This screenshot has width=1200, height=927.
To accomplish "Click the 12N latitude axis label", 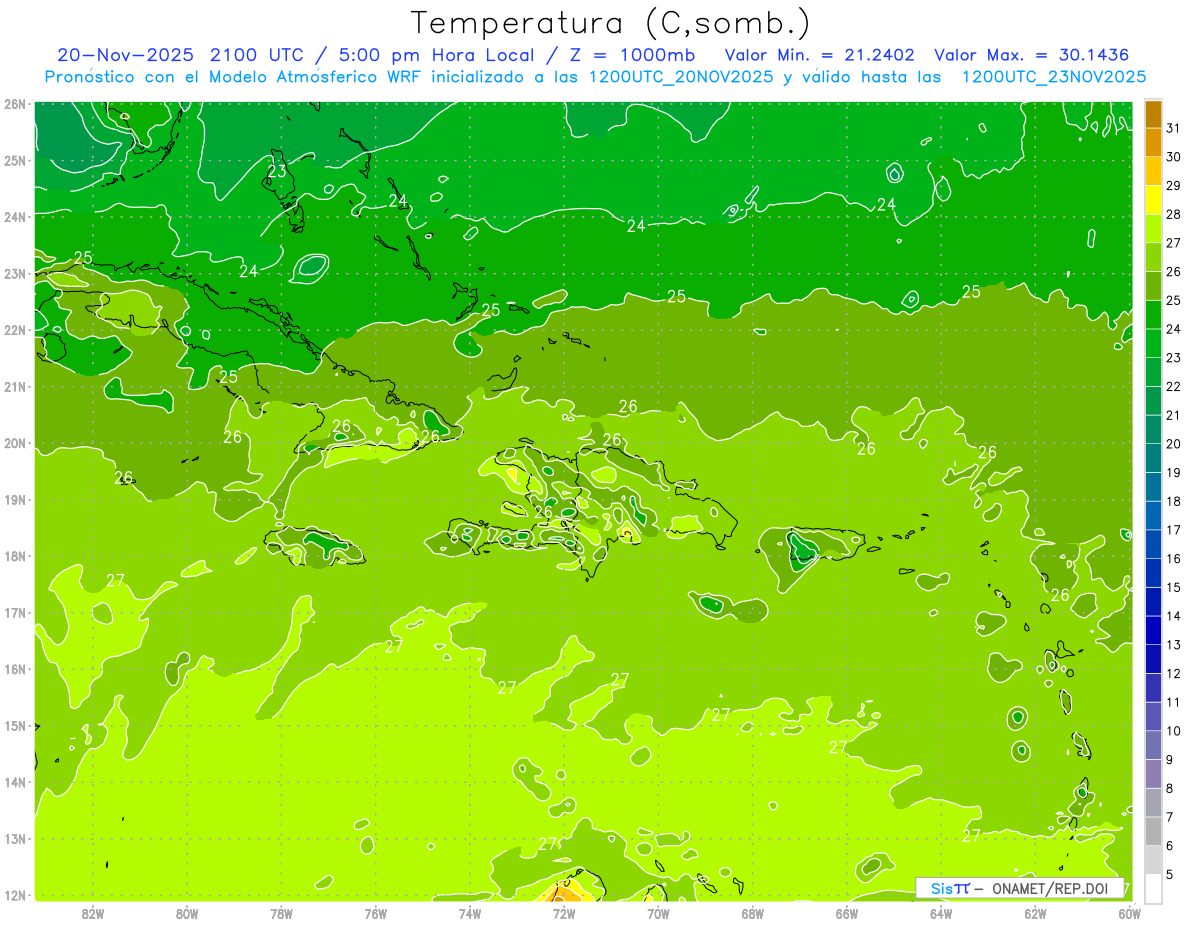I will click(15, 895).
